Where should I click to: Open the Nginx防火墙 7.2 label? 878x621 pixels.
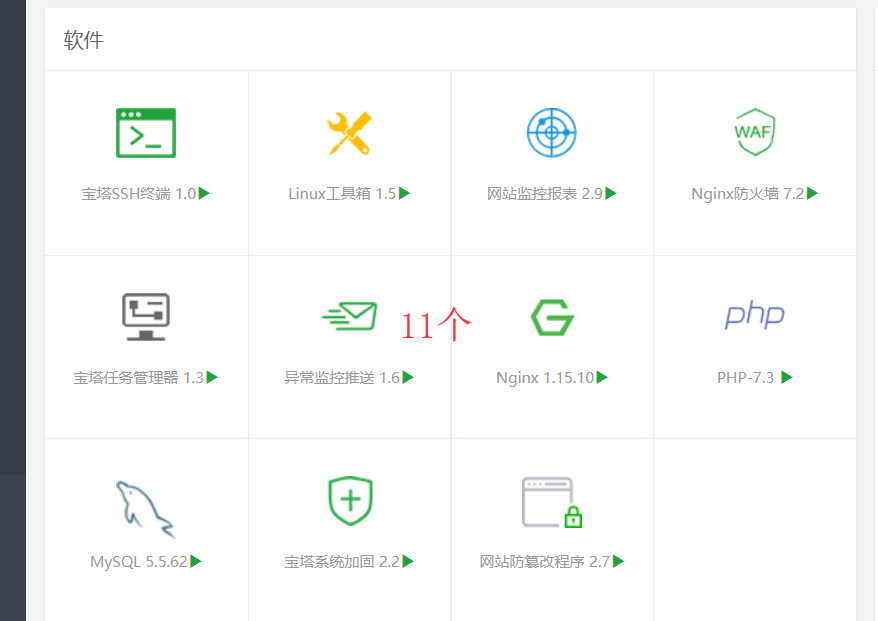tap(748, 194)
